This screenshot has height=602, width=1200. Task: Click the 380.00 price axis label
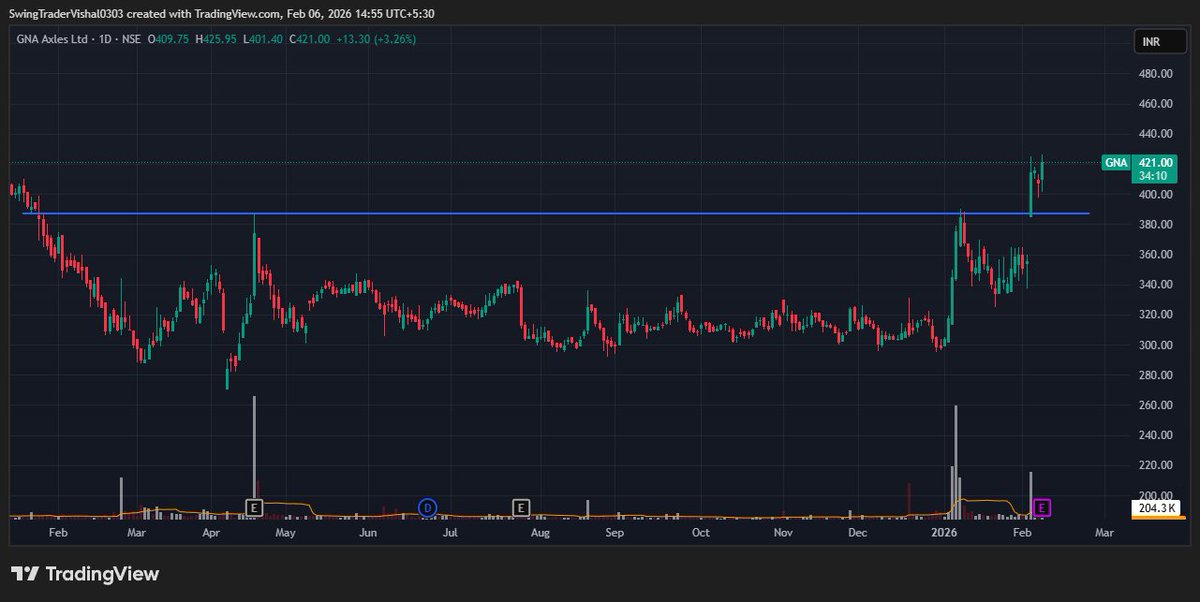1156,225
